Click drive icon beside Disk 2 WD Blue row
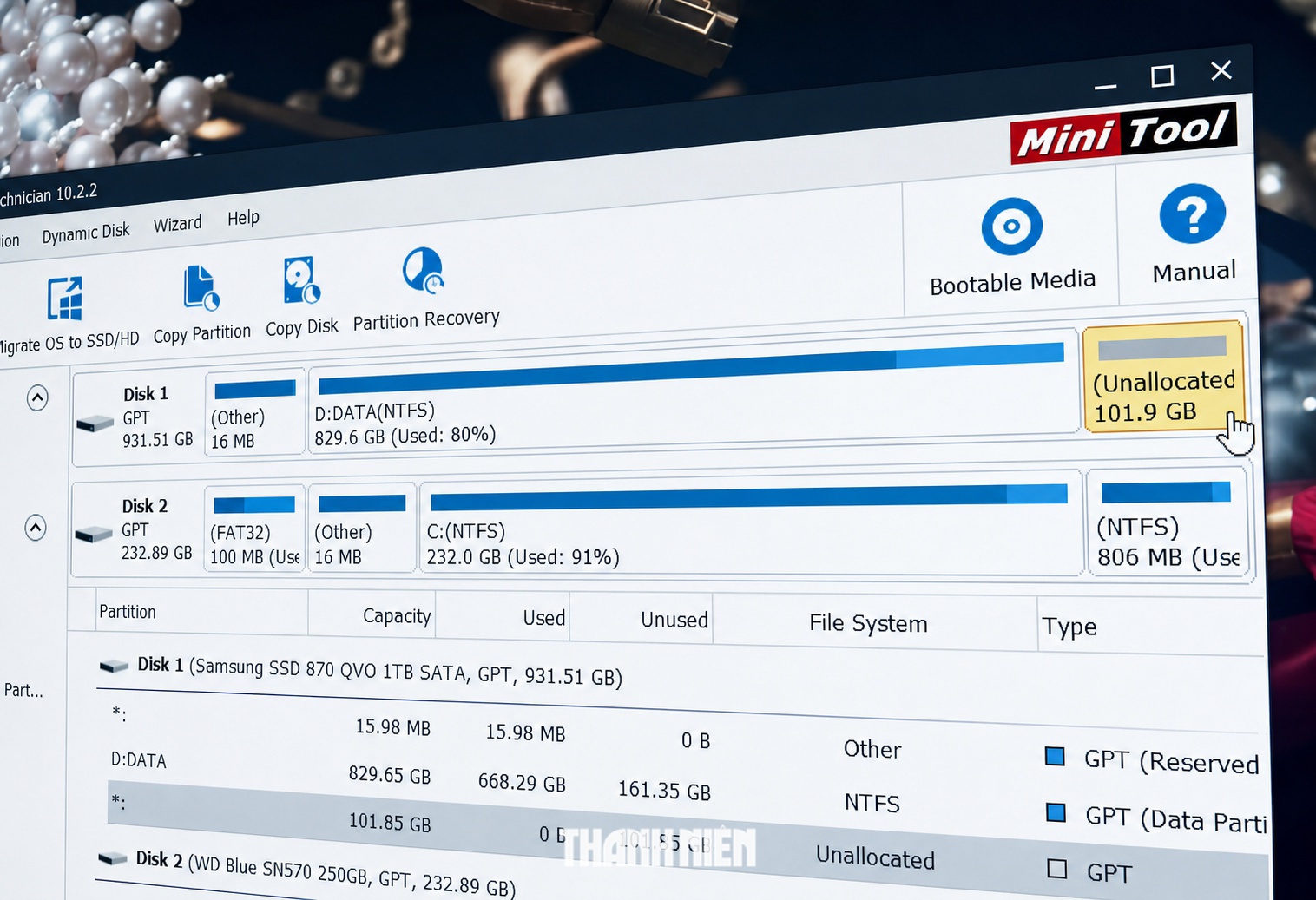The height and width of the screenshot is (900, 1316). [x=113, y=858]
